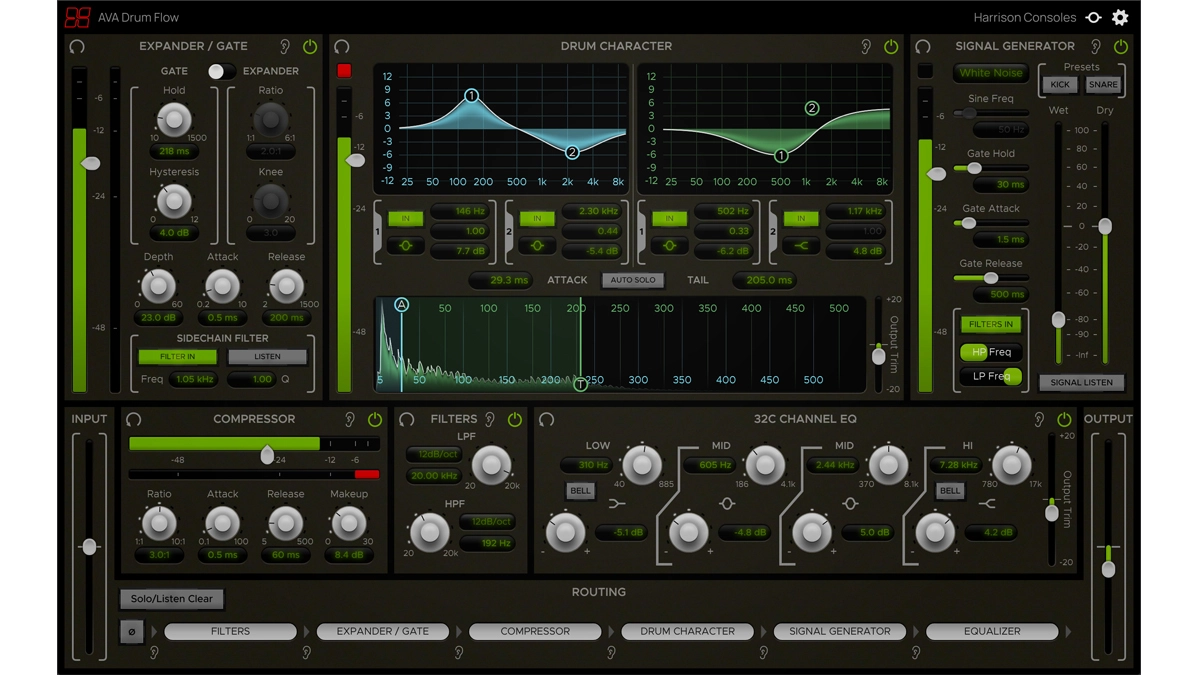Solo-listen the Filters section
The height and width of the screenshot is (675, 1199).
point(490,420)
